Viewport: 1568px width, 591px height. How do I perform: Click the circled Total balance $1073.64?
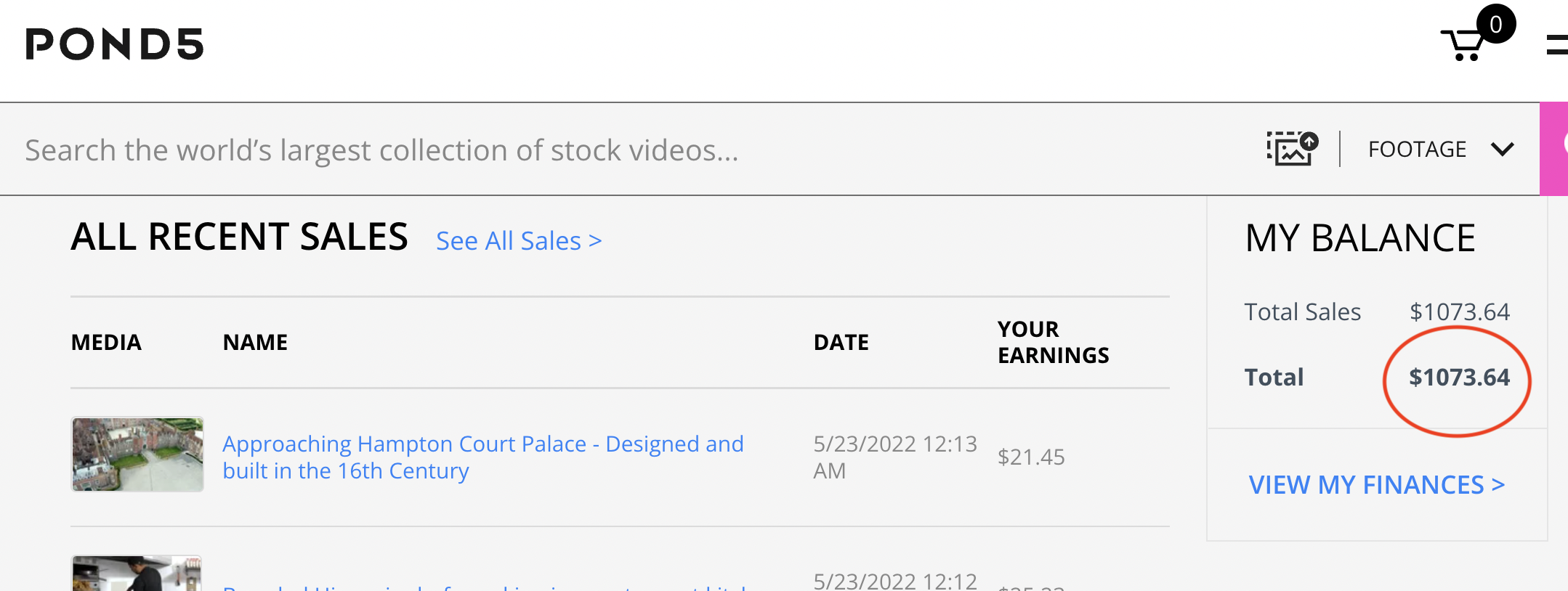[1459, 378]
